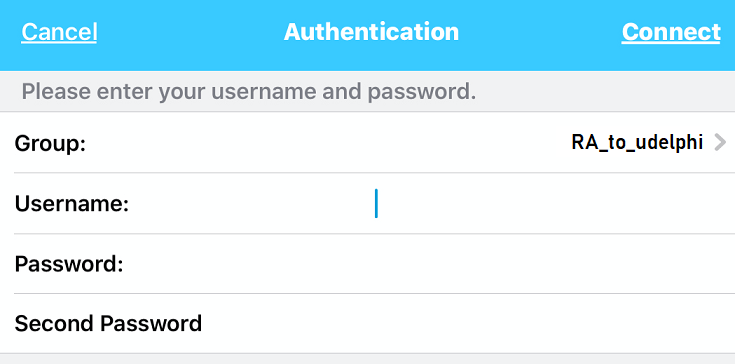
Task: Click the Password: label
Action: click(69, 264)
